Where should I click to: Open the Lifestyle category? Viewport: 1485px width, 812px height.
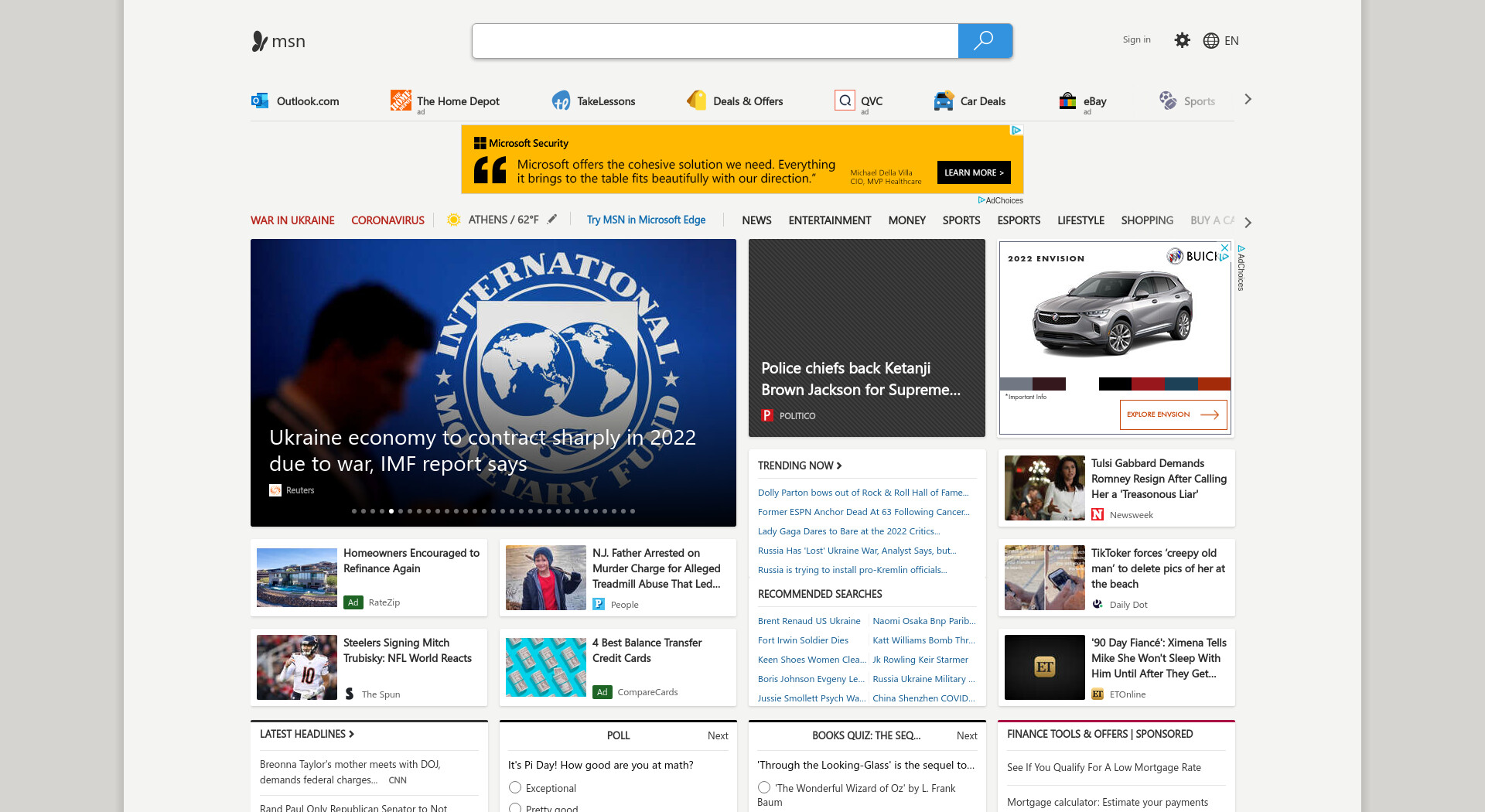click(x=1080, y=220)
